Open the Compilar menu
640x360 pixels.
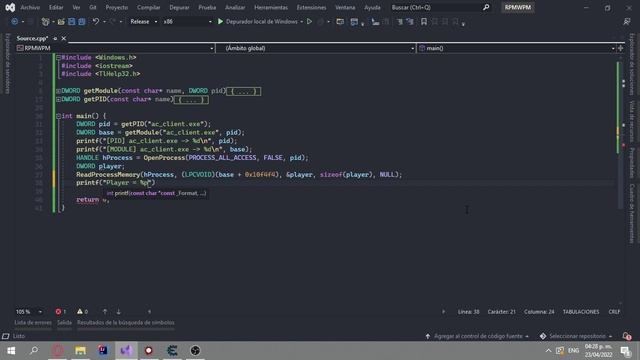click(x=149, y=7)
